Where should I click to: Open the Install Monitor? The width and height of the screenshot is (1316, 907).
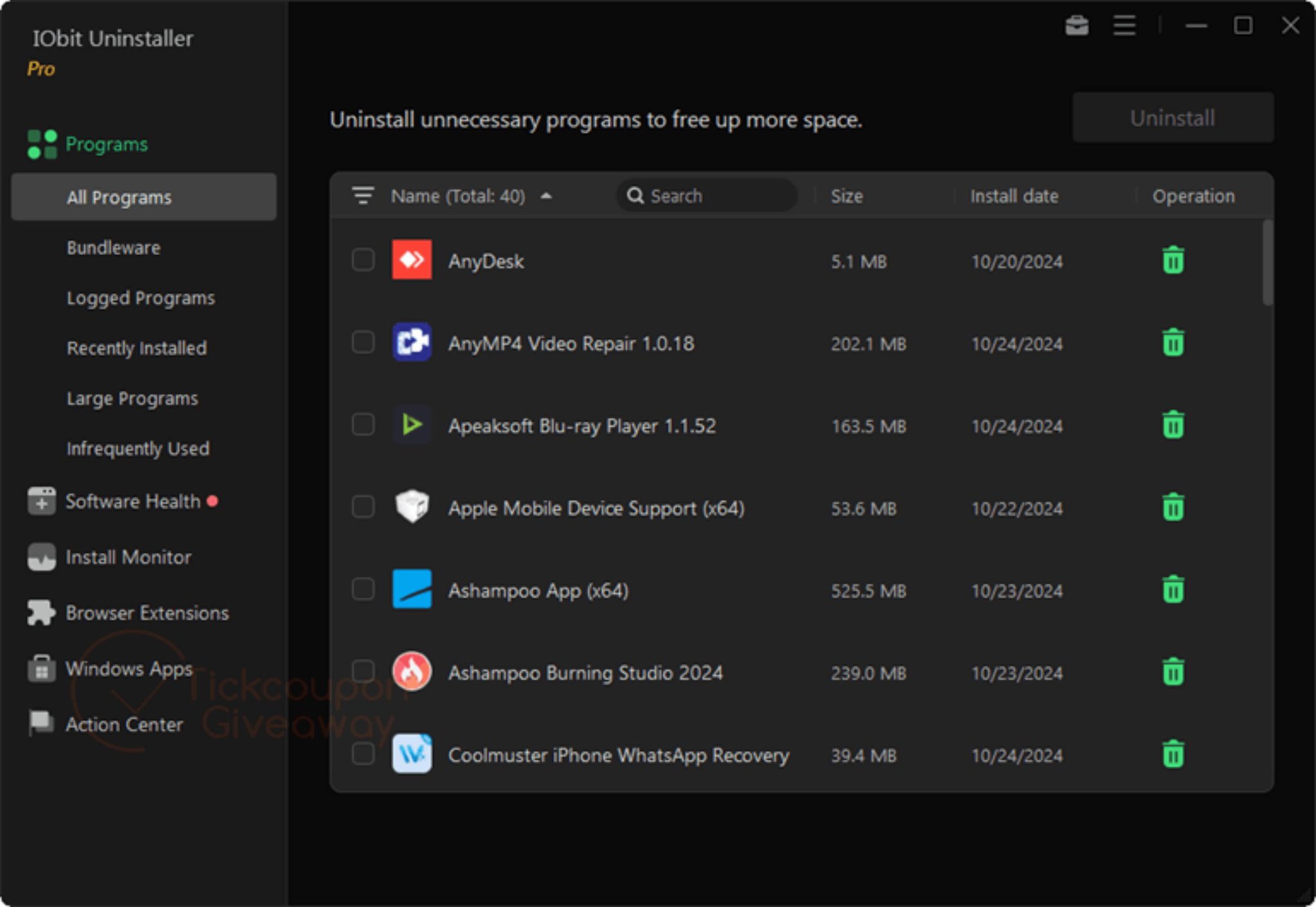(x=127, y=557)
